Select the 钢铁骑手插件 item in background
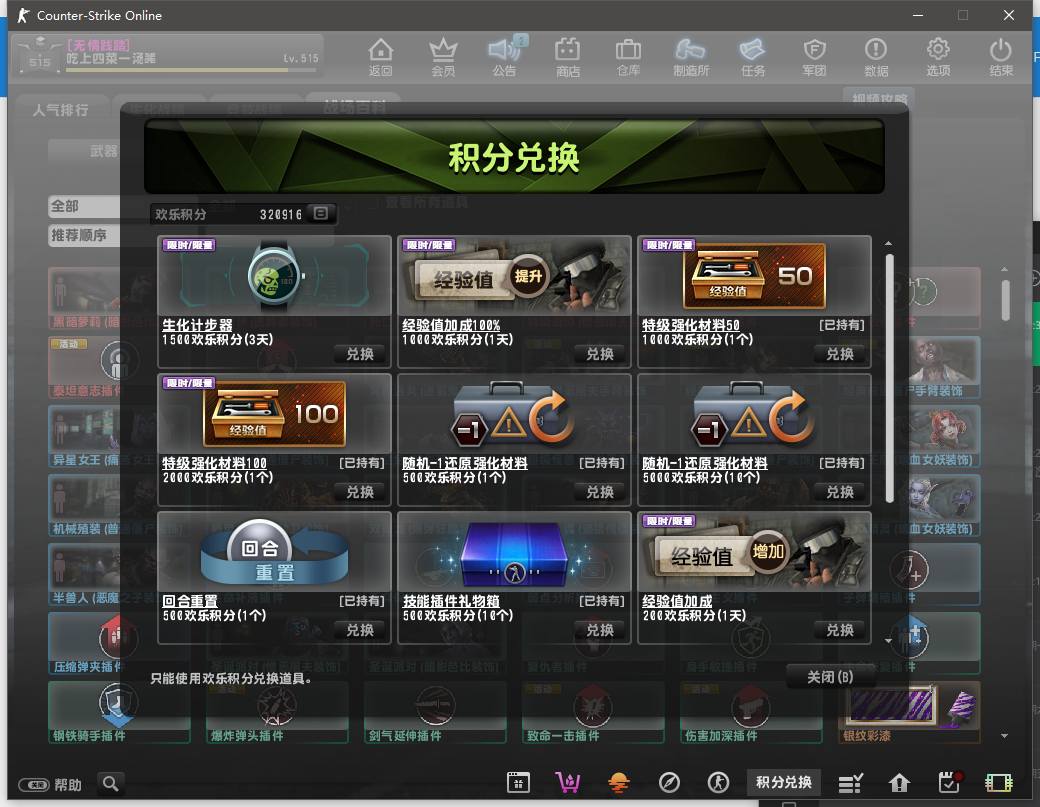The image size is (1040, 807). [119, 712]
